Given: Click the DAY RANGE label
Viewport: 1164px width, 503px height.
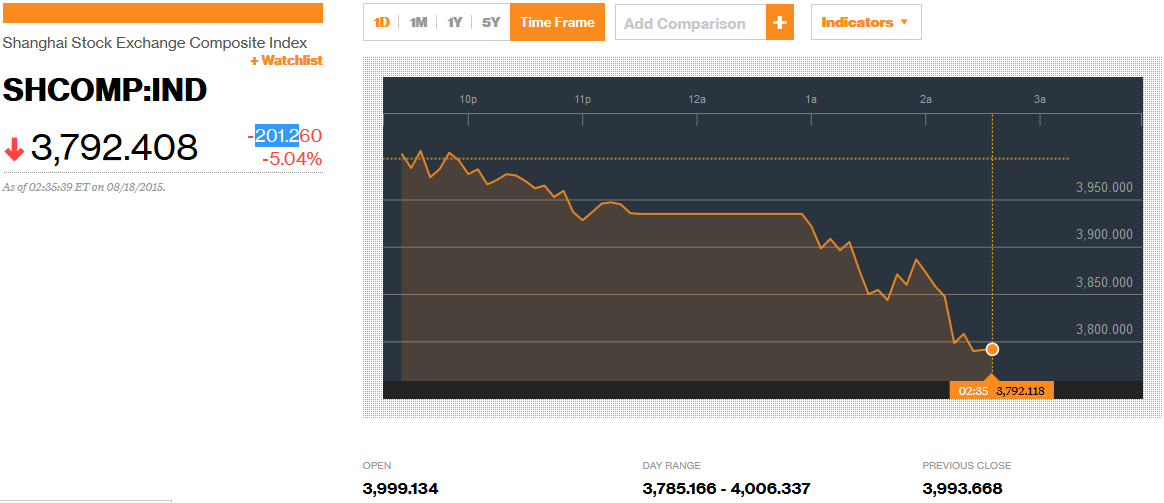Looking at the screenshot, I should click(671, 466).
